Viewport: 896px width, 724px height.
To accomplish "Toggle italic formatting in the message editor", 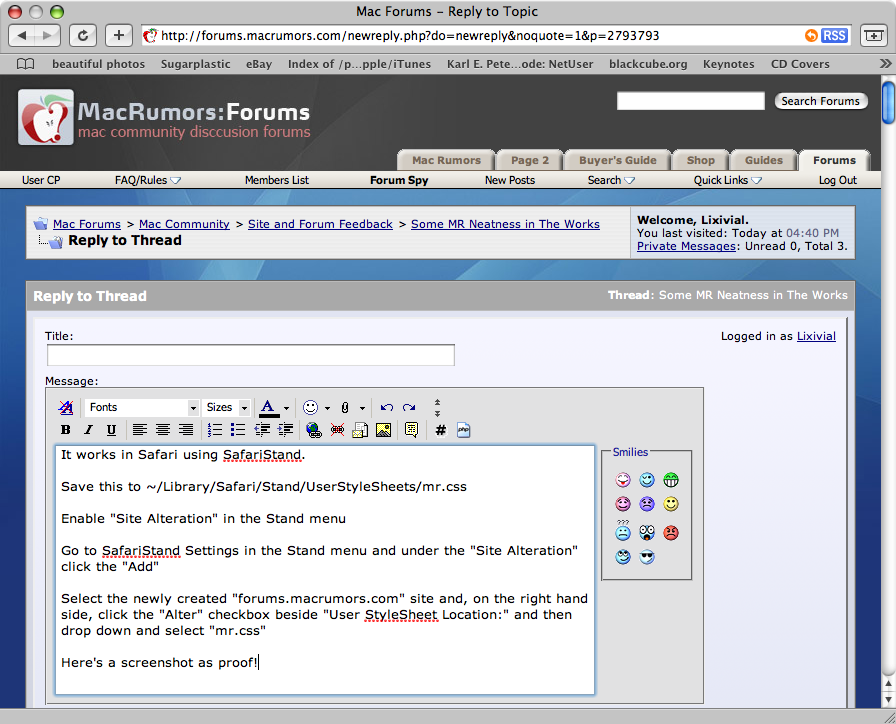I will click(89, 430).
